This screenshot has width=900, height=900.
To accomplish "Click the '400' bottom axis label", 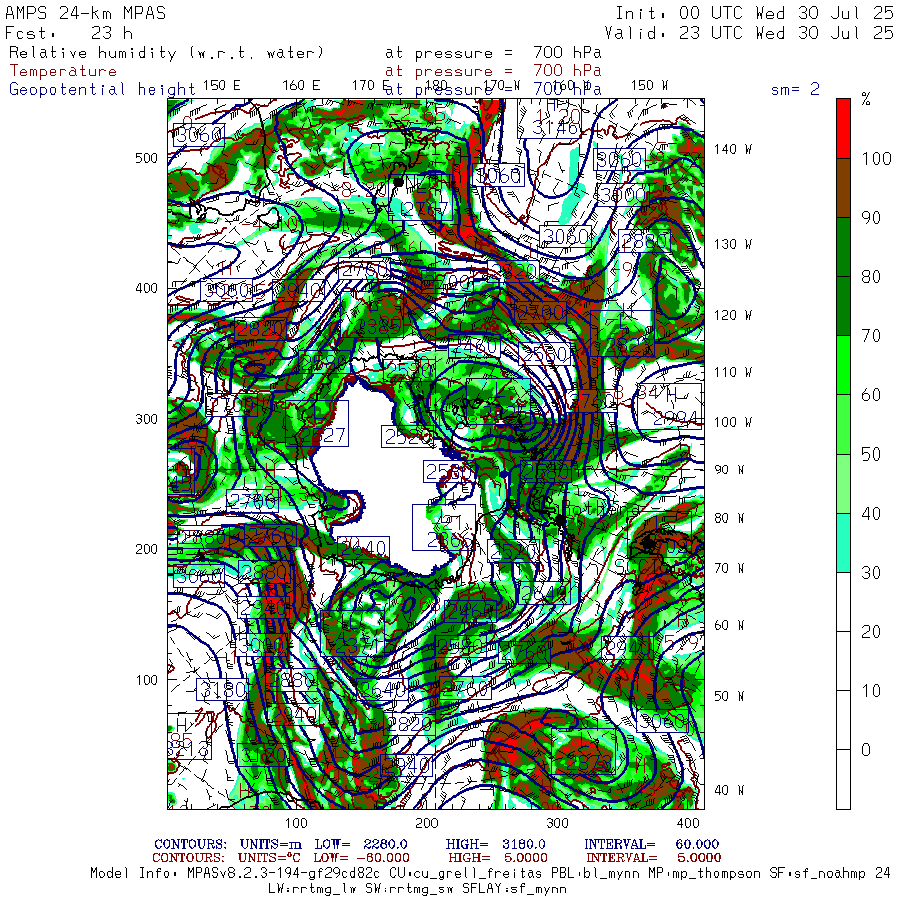I will (x=688, y=823).
